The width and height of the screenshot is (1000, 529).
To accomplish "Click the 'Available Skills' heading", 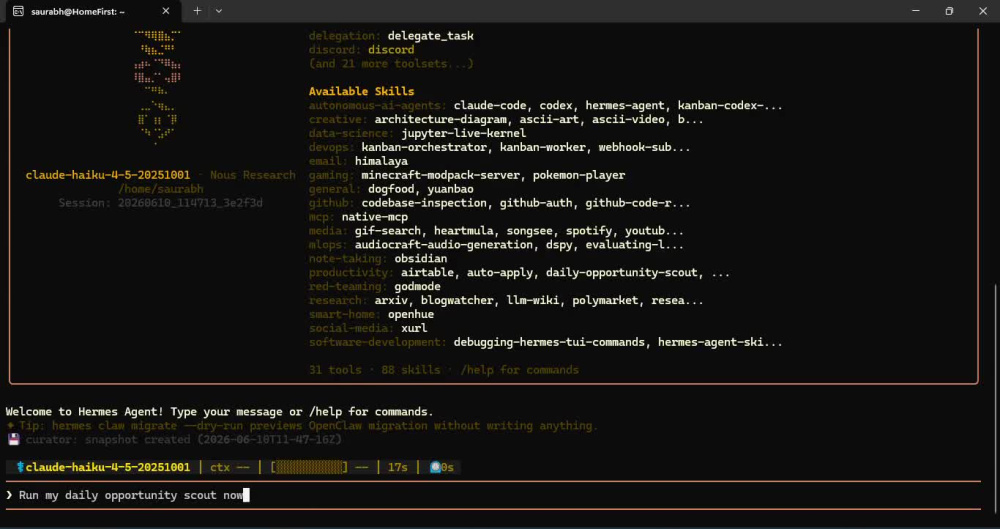I will point(362,91).
